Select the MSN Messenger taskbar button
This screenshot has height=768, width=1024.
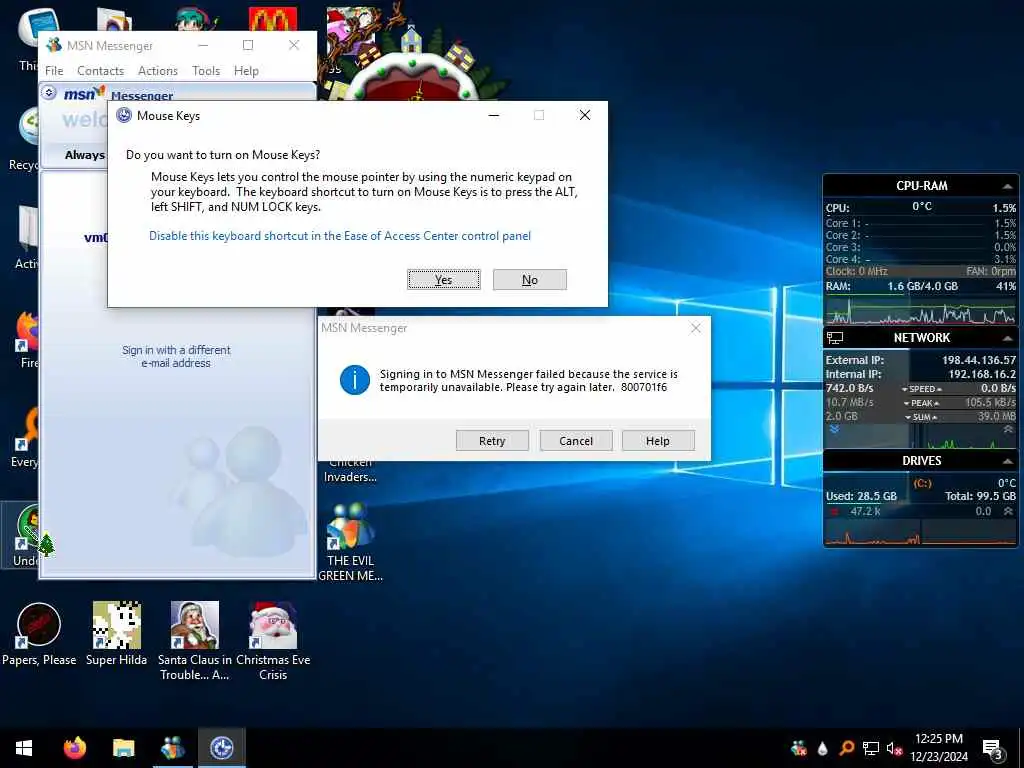[172, 748]
